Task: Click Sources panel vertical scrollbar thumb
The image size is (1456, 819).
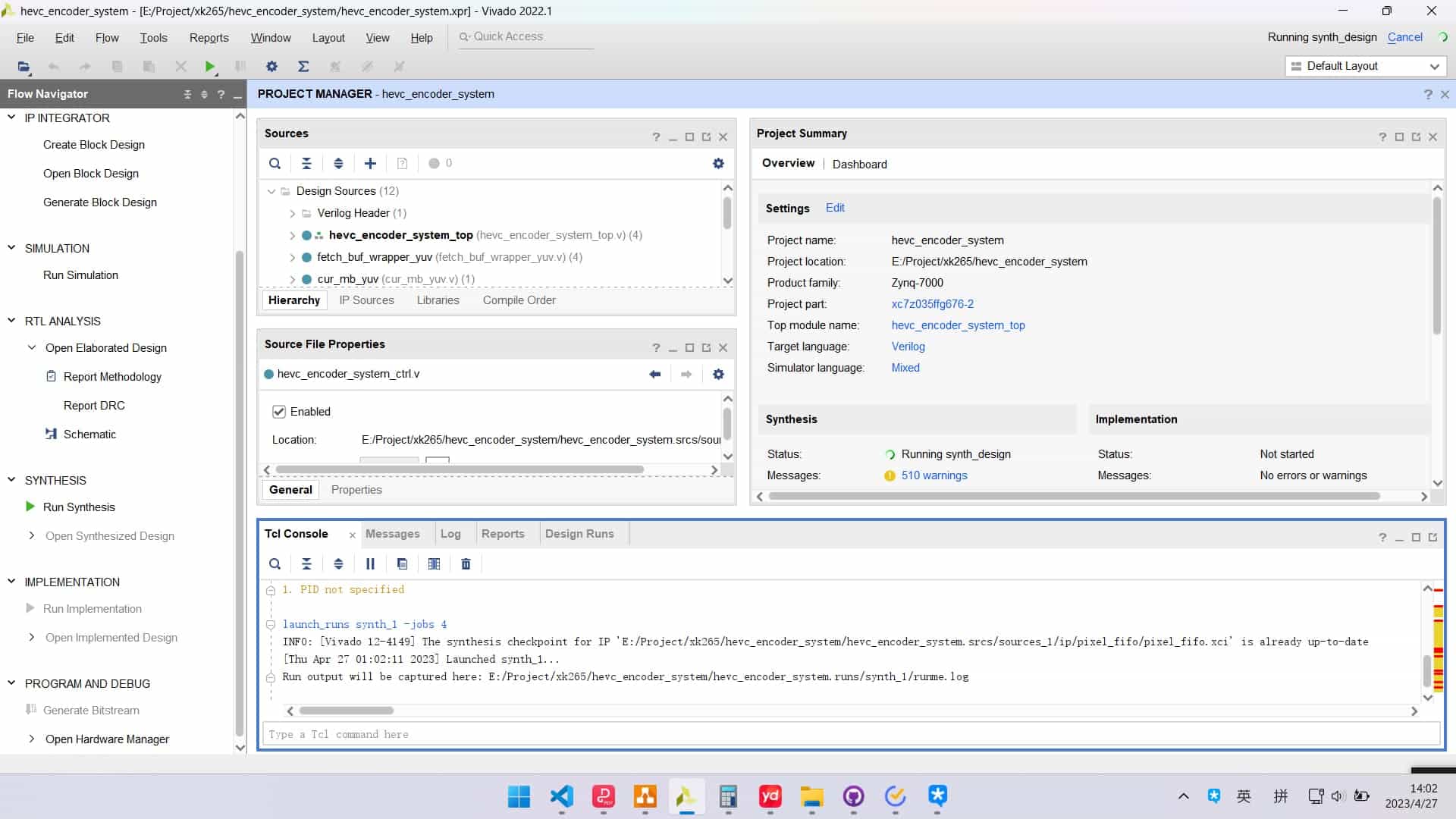Action: click(727, 213)
